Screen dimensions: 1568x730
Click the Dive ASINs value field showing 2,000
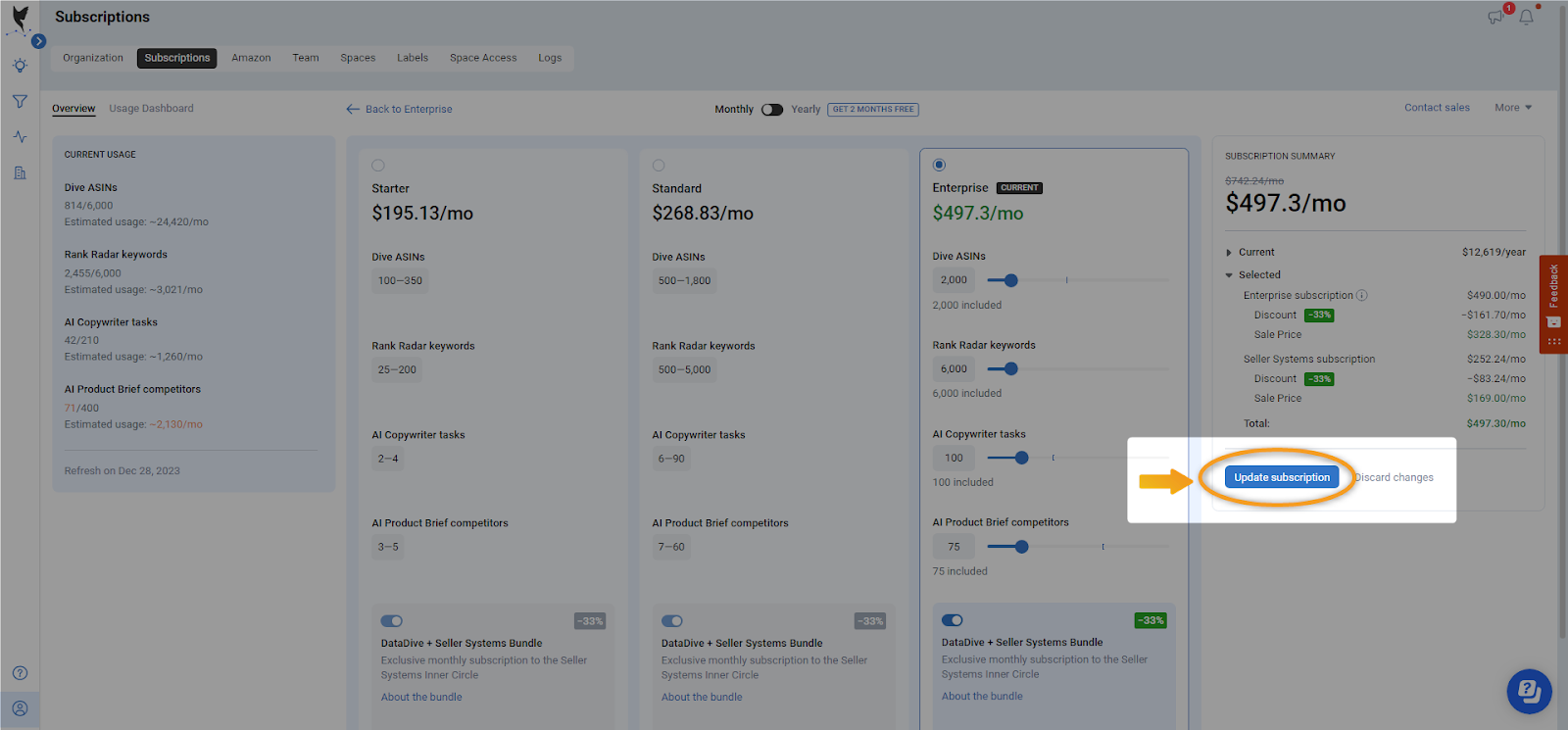pos(954,280)
